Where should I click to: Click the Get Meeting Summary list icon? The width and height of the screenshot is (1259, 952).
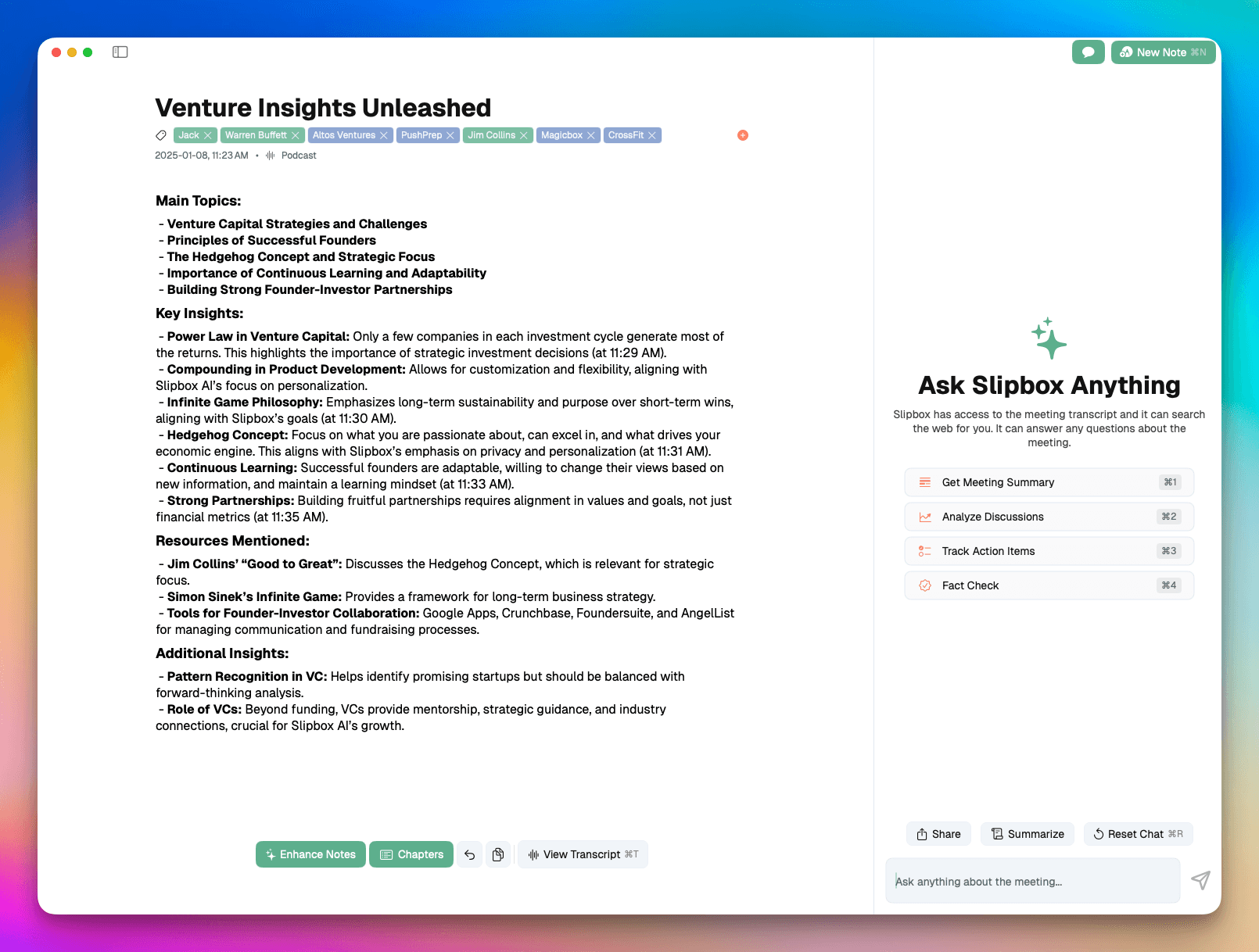(925, 482)
